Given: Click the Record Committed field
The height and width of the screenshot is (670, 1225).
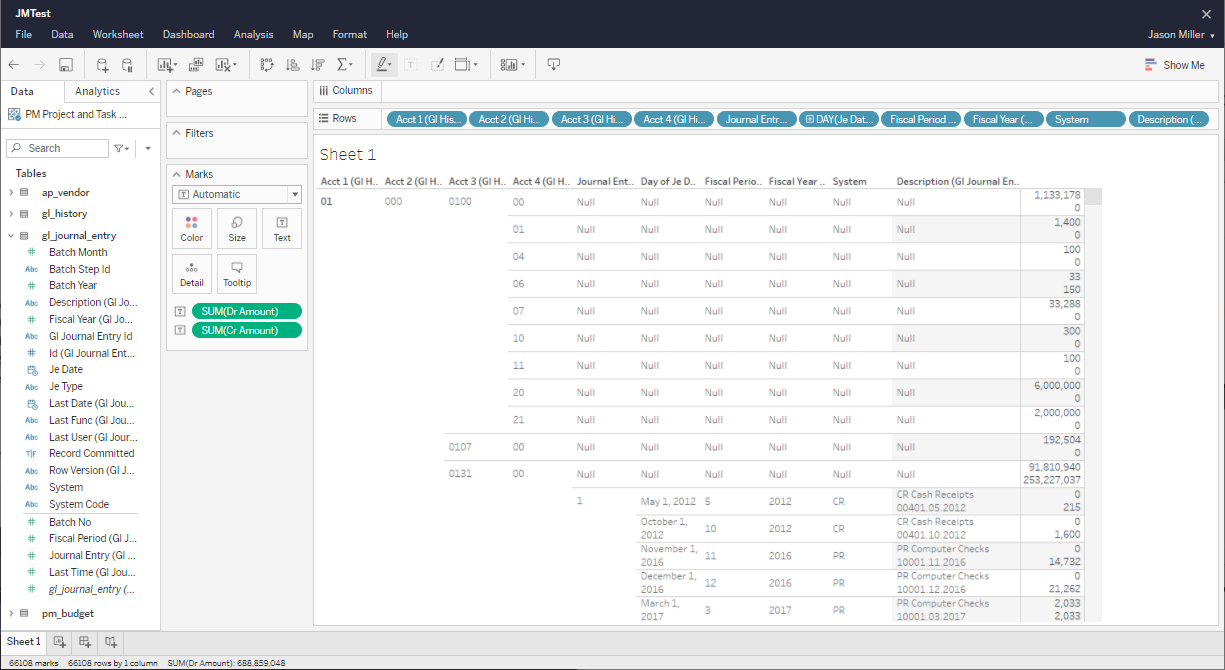Looking at the screenshot, I should click(x=92, y=454).
